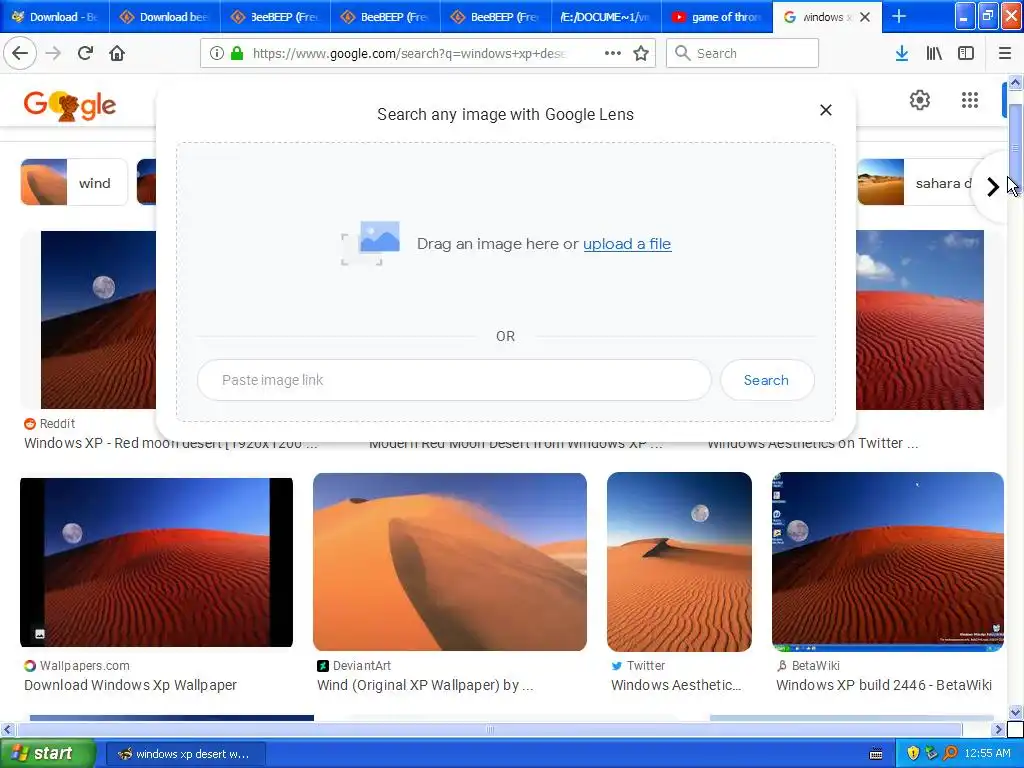Click the 12:55 AM taskbar clock
1024x768 pixels.
pos(987,753)
